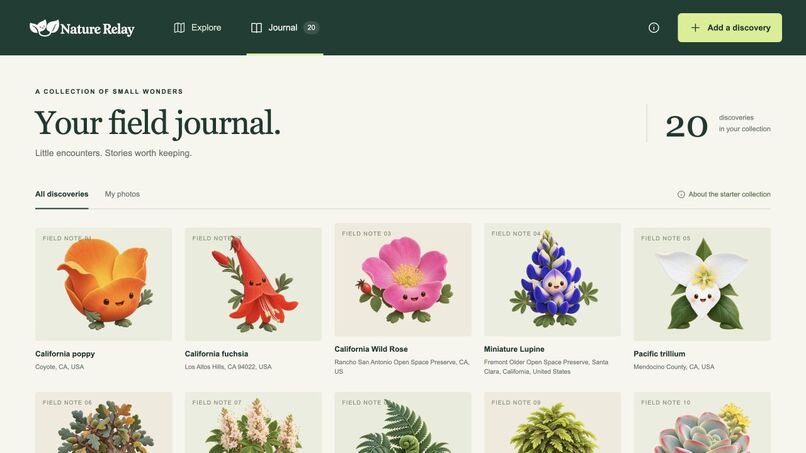Open Field Note 07 blossom thumbnail
806x453 pixels.
coord(253,423)
